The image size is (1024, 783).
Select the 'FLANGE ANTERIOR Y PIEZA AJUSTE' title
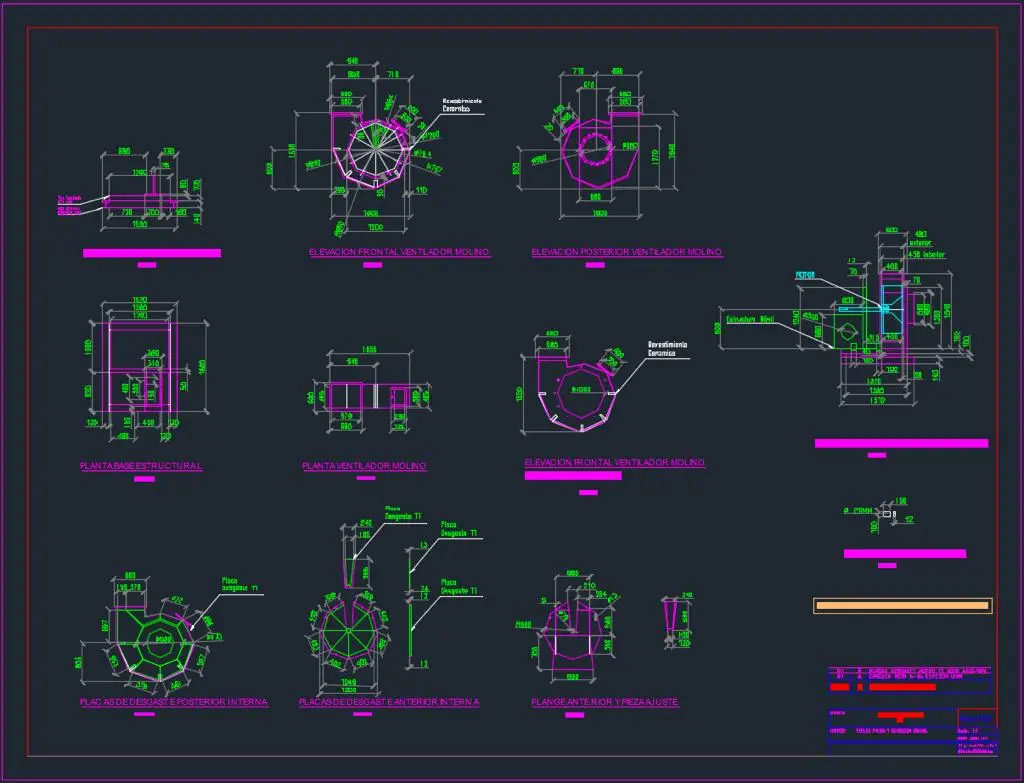click(x=606, y=703)
